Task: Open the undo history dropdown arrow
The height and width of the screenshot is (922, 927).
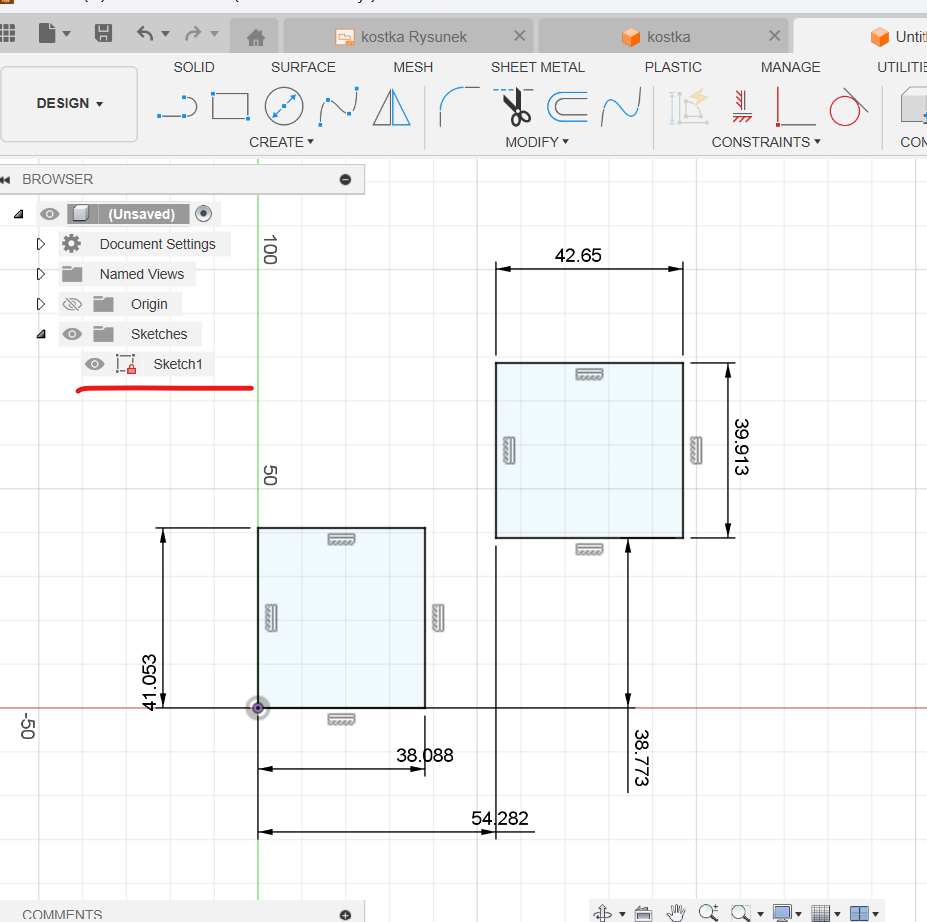Action: [166, 34]
